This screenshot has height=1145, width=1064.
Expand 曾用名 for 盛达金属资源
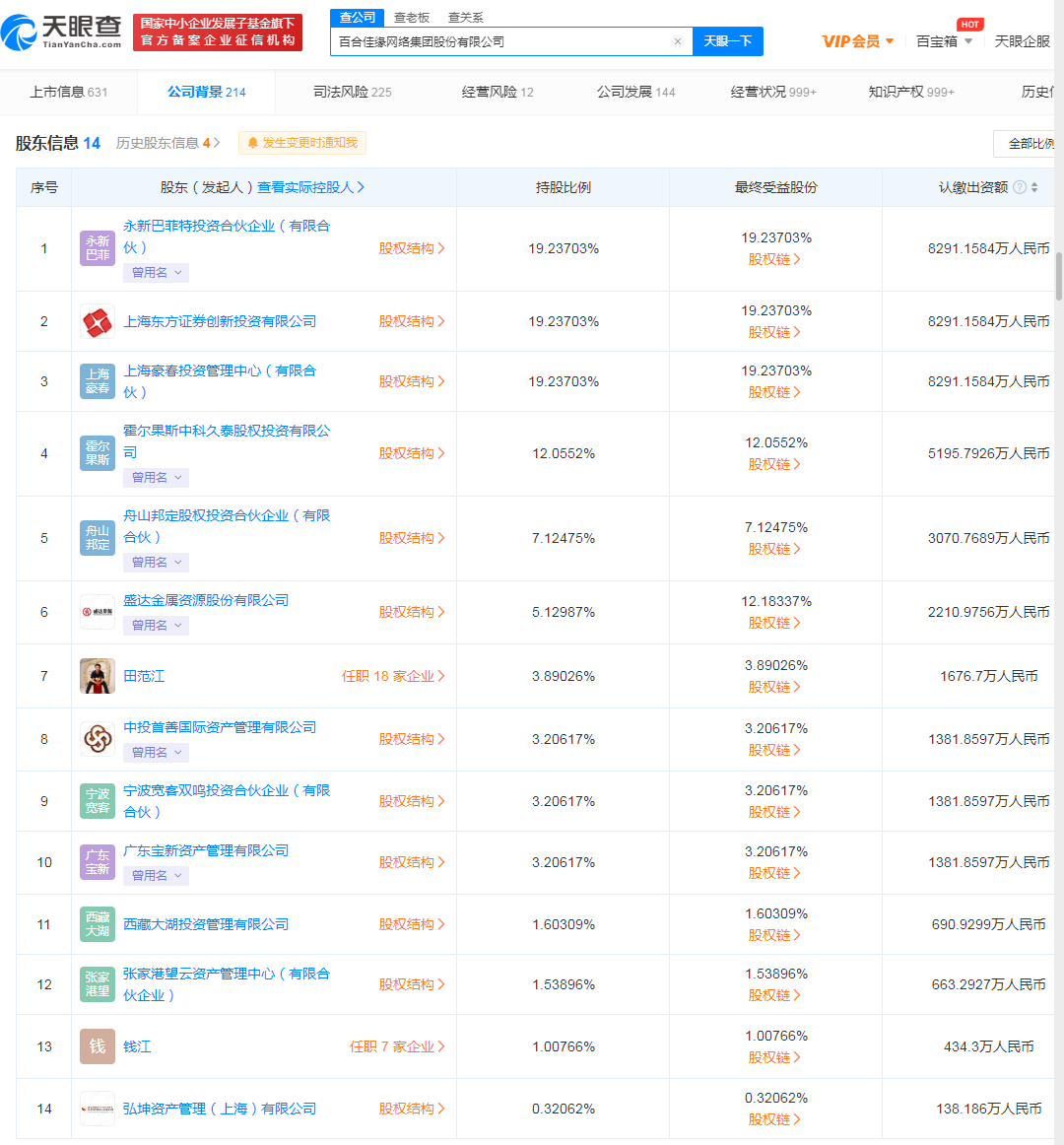click(x=157, y=625)
